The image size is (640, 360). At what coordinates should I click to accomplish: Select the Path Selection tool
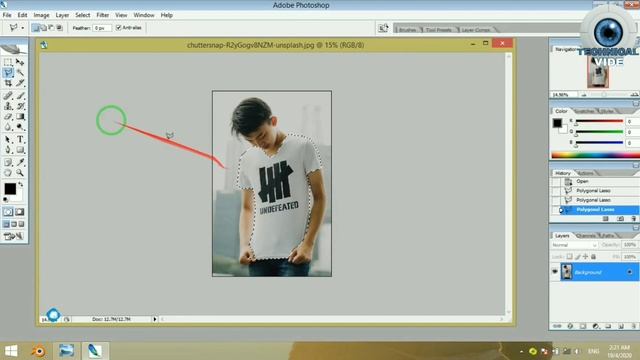click(8, 140)
